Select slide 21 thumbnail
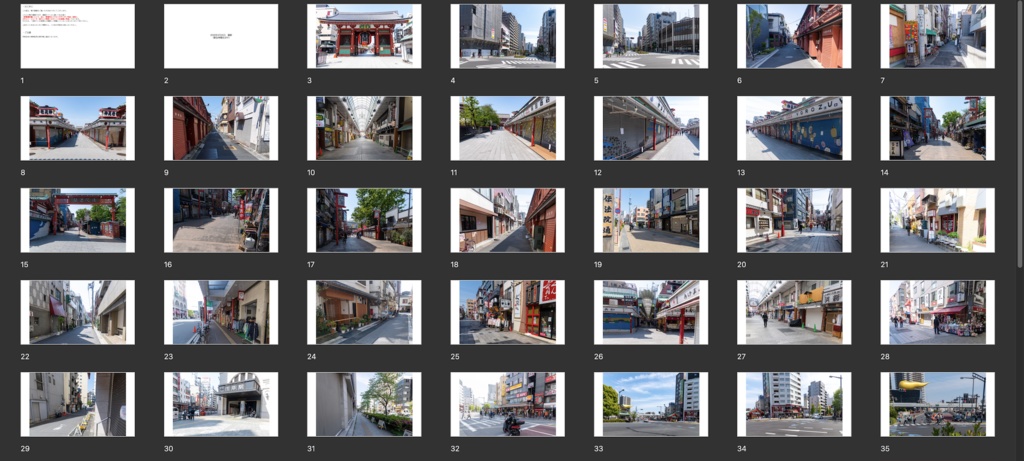 click(x=938, y=221)
